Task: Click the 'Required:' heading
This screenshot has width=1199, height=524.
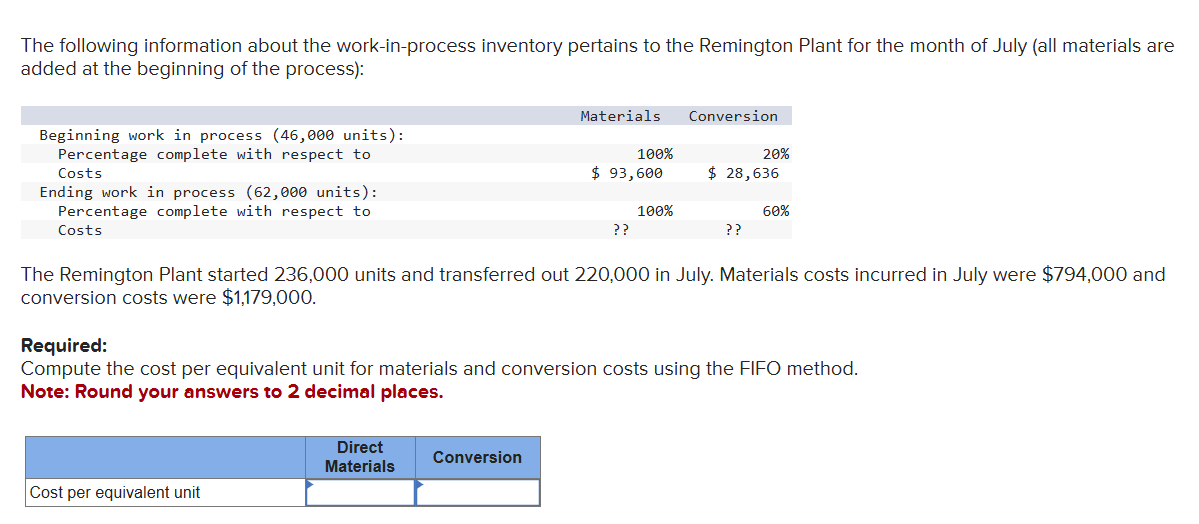Action: tap(64, 345)
